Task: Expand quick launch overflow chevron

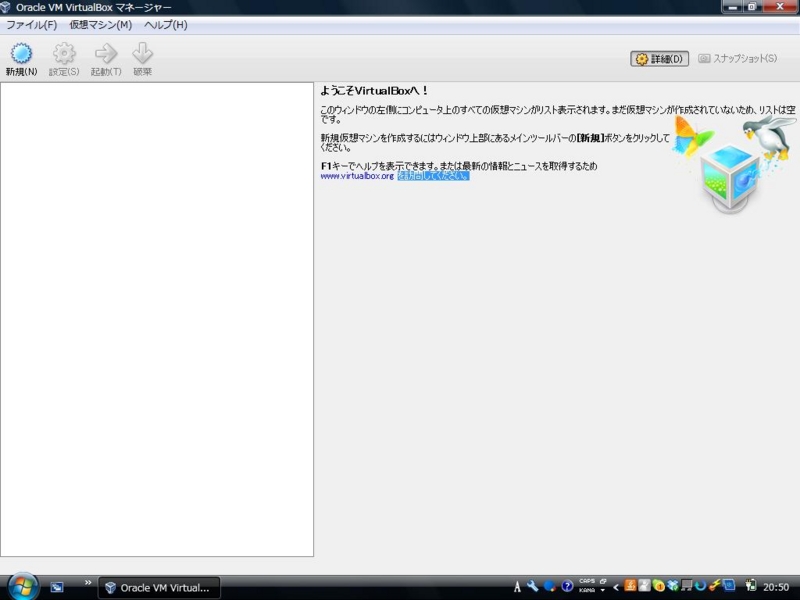Action: 88,583
